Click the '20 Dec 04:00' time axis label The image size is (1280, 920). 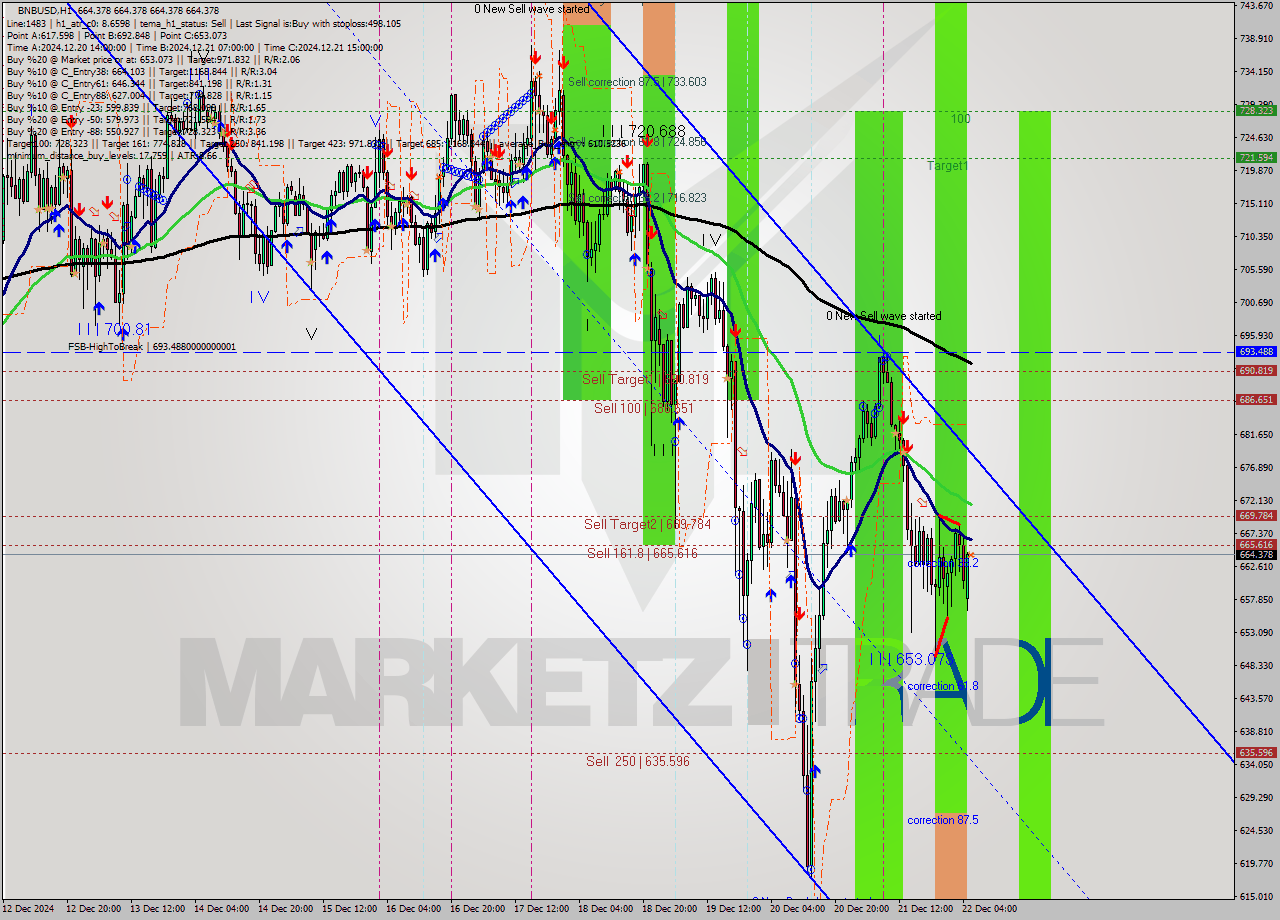tap(797, 909)
